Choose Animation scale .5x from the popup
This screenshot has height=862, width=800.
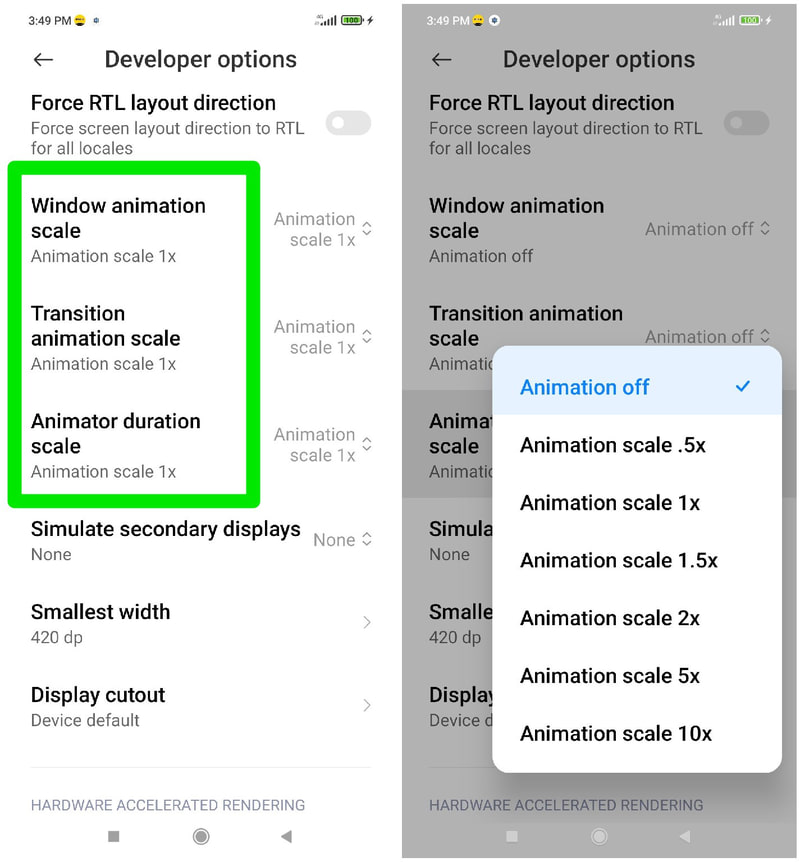click(x=615, y=445)
